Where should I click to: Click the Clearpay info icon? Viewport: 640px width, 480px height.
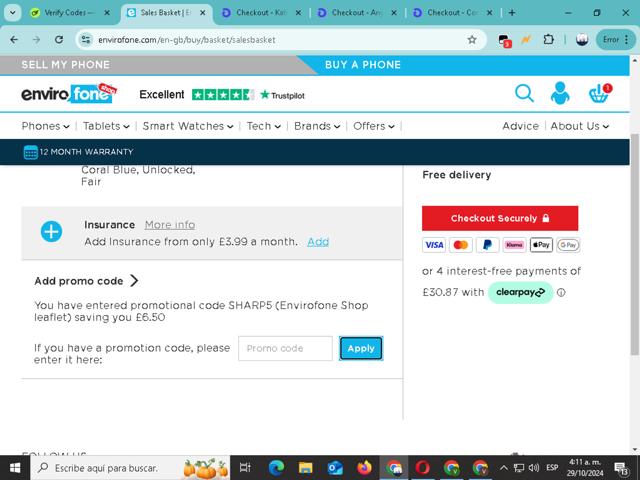click(561, 292)
